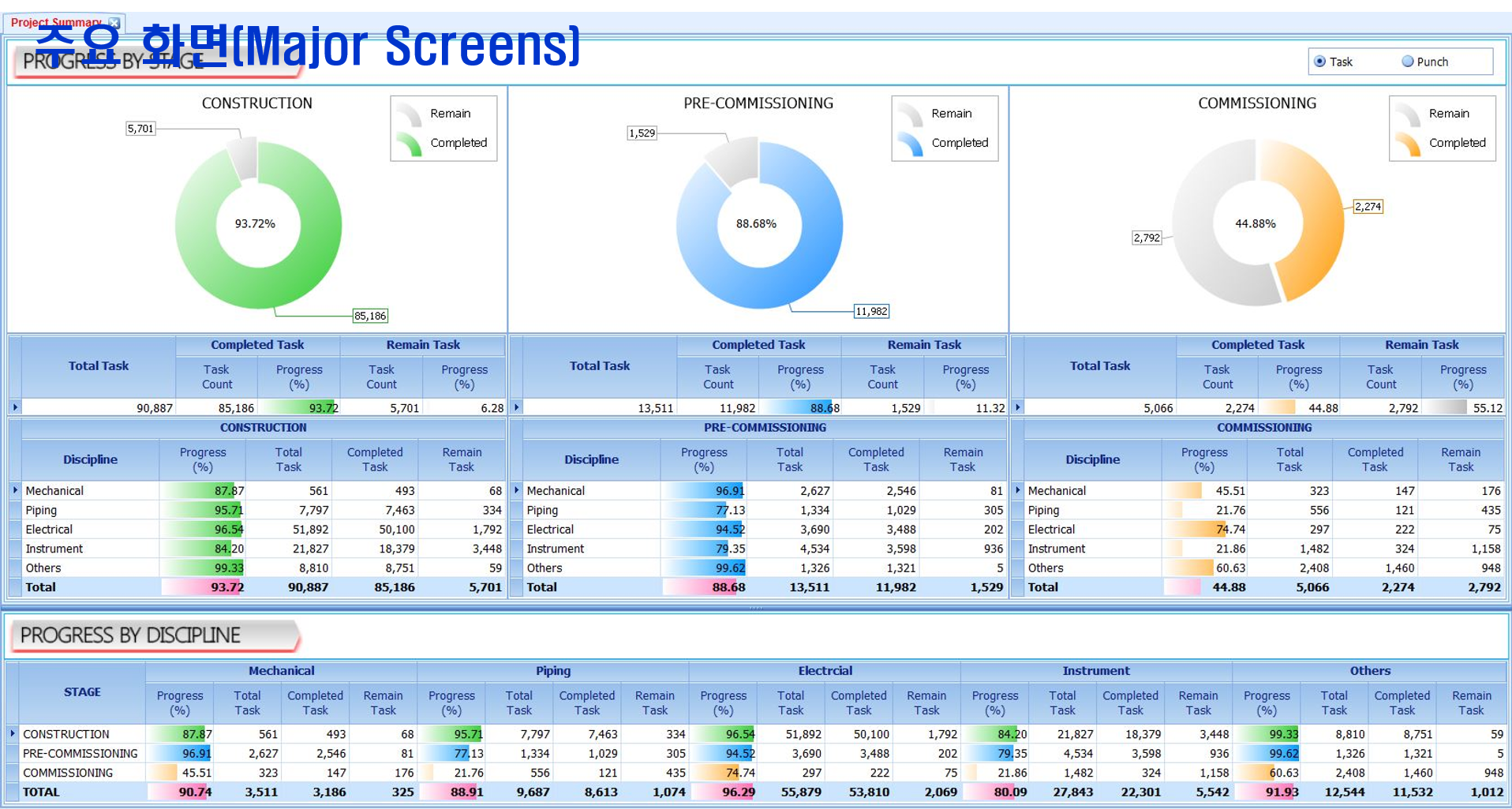1512x809 pixels.
Task: Click Remain legend icon in Commissioning chart
Action: (x=1408, y=114)
